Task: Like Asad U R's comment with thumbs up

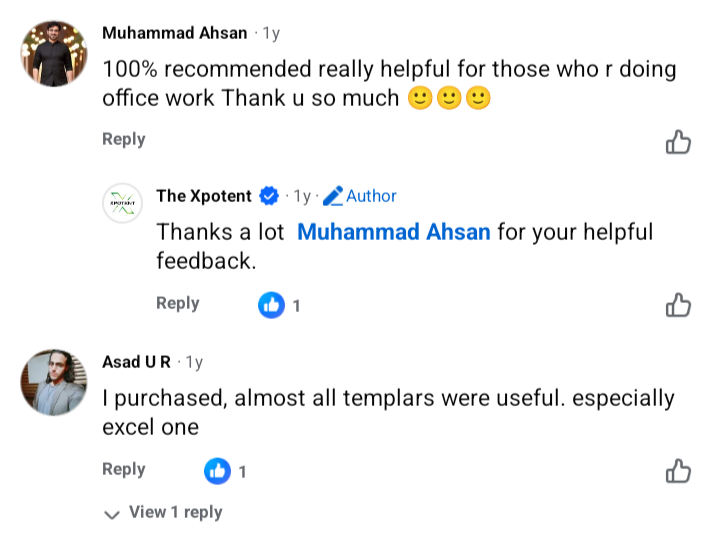Action: (x=678, y=470)
